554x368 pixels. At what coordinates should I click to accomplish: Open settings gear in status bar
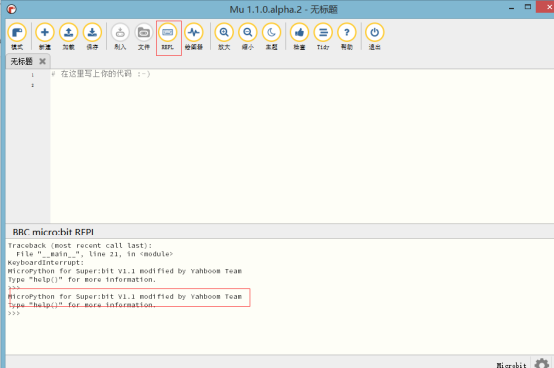[x=541, y=363]
